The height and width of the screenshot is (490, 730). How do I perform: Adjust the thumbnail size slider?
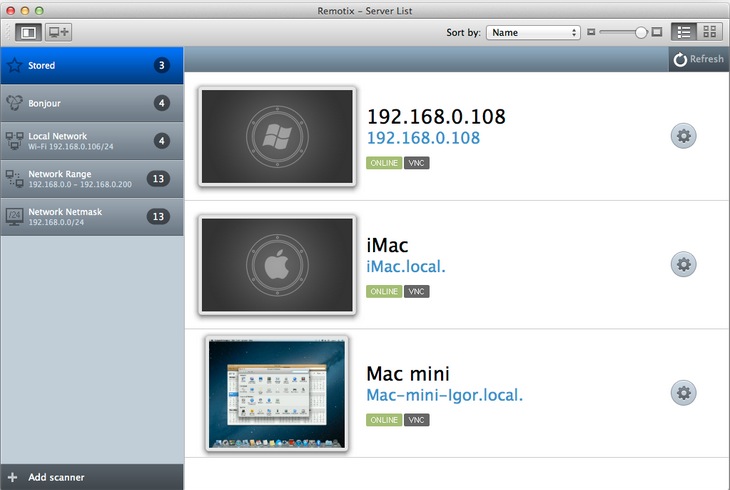click(x=638, y=32)
